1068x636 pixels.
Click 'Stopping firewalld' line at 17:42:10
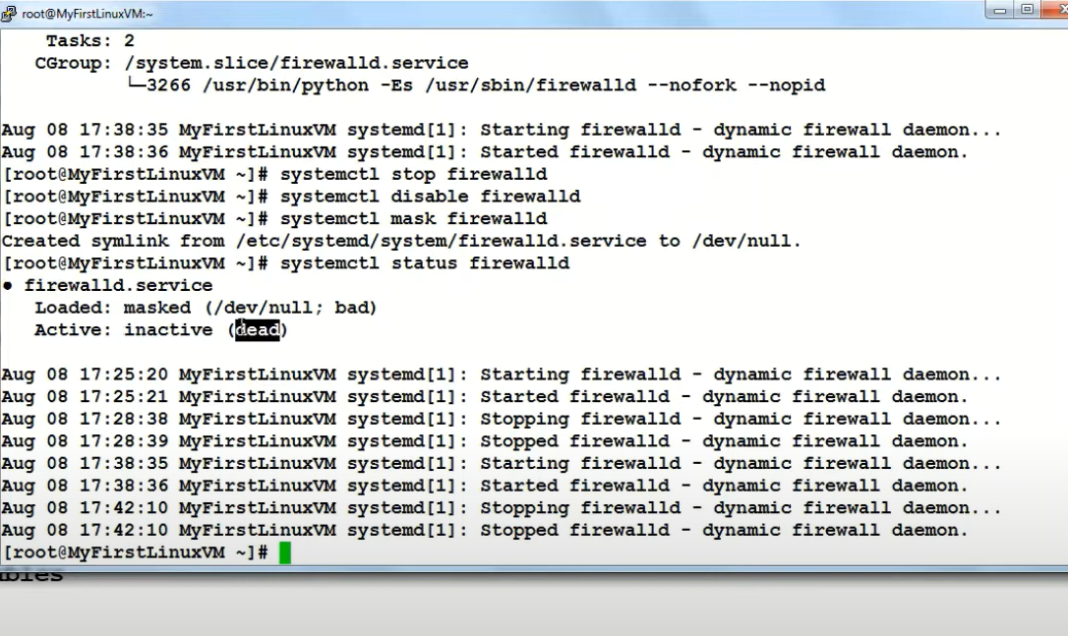click(501, 508)
